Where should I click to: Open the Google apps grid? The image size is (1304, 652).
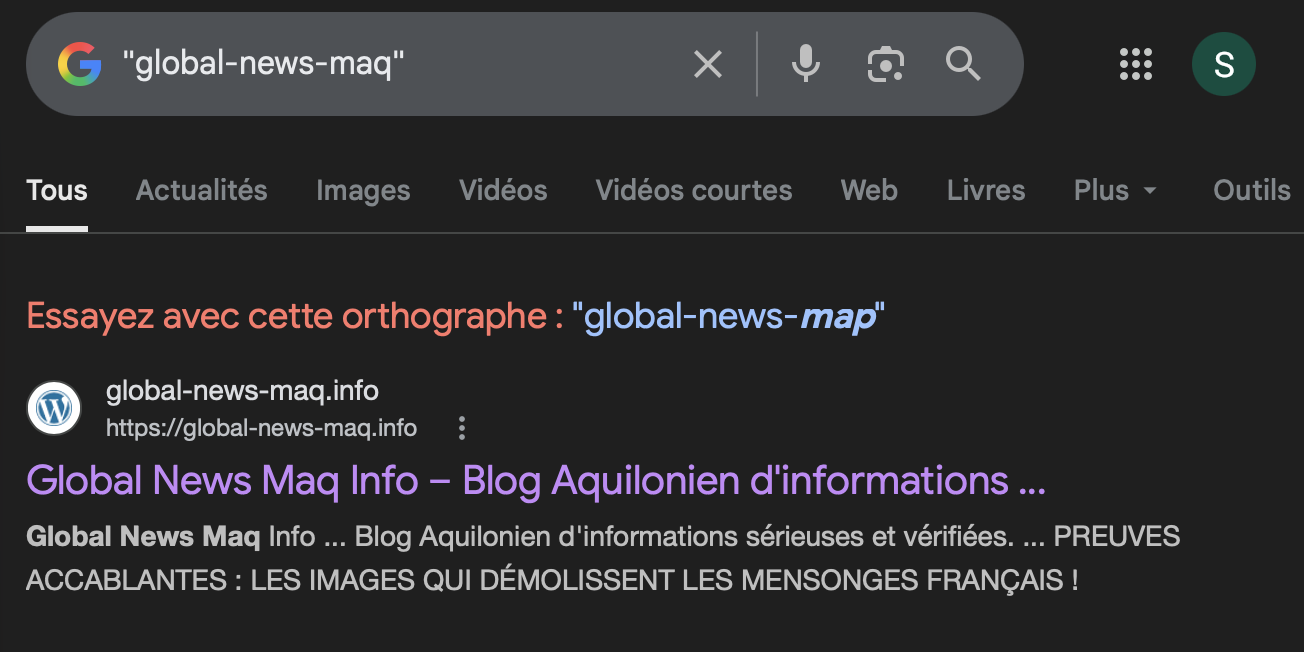point(1136,64)
